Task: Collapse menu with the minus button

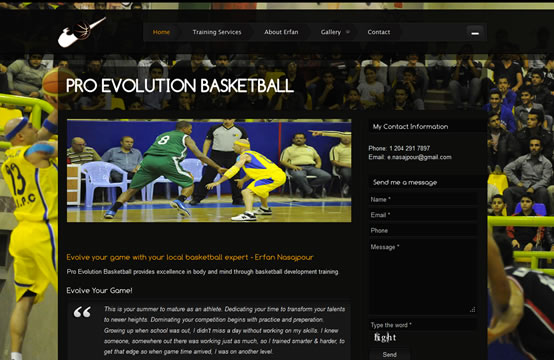Action: pyautogui.click(x=475, y=33)
